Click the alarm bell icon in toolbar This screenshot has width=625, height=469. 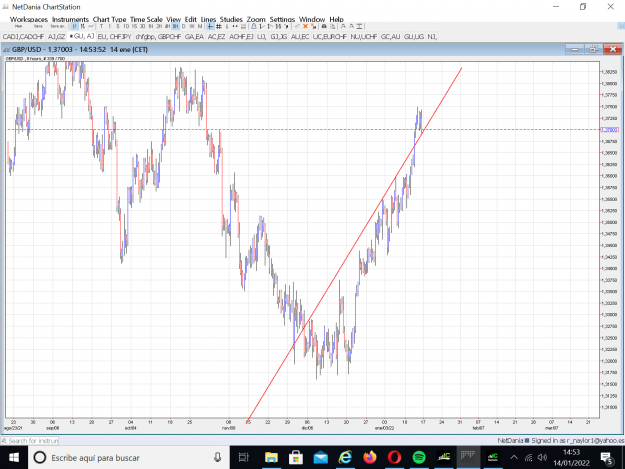(x=254, y=26)
